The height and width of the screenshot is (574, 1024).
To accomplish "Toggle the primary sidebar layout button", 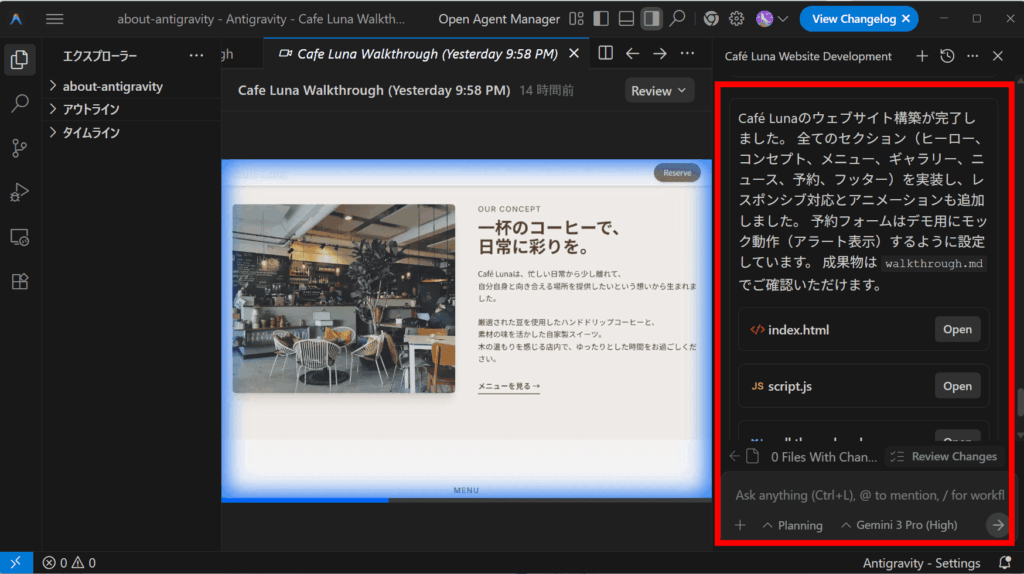I will point(601,18).
